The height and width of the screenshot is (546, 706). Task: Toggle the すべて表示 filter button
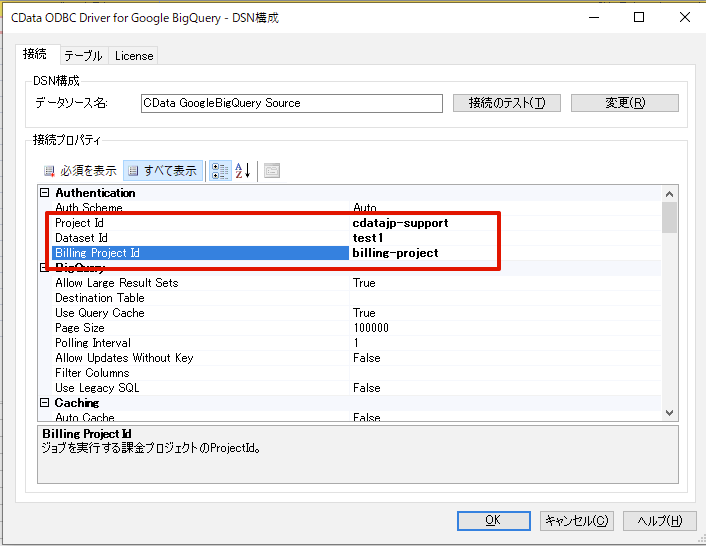point(163,171)
